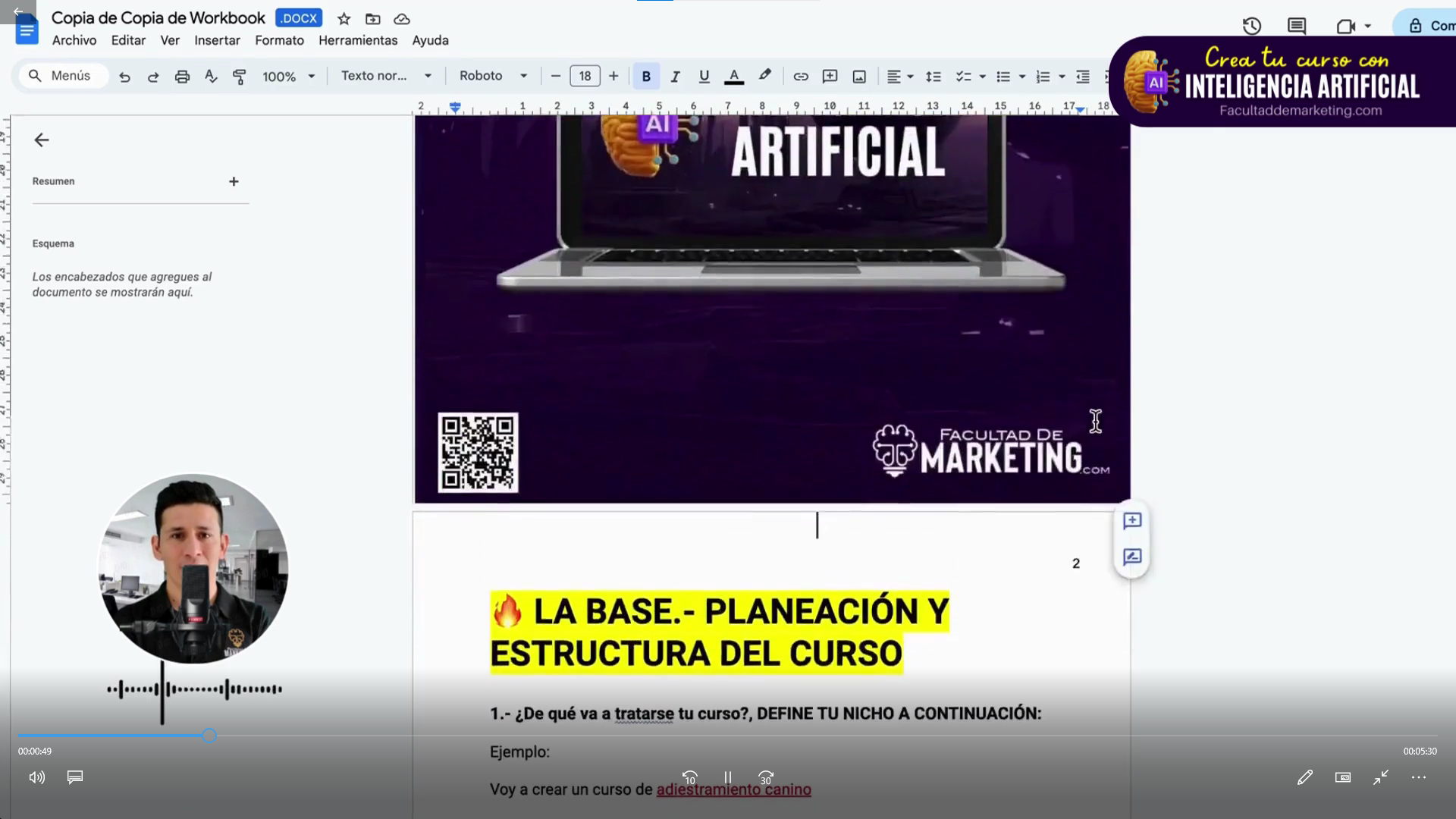Toggle video captions icon
Screen dimensions: 1456x819
tap(75, 777)
